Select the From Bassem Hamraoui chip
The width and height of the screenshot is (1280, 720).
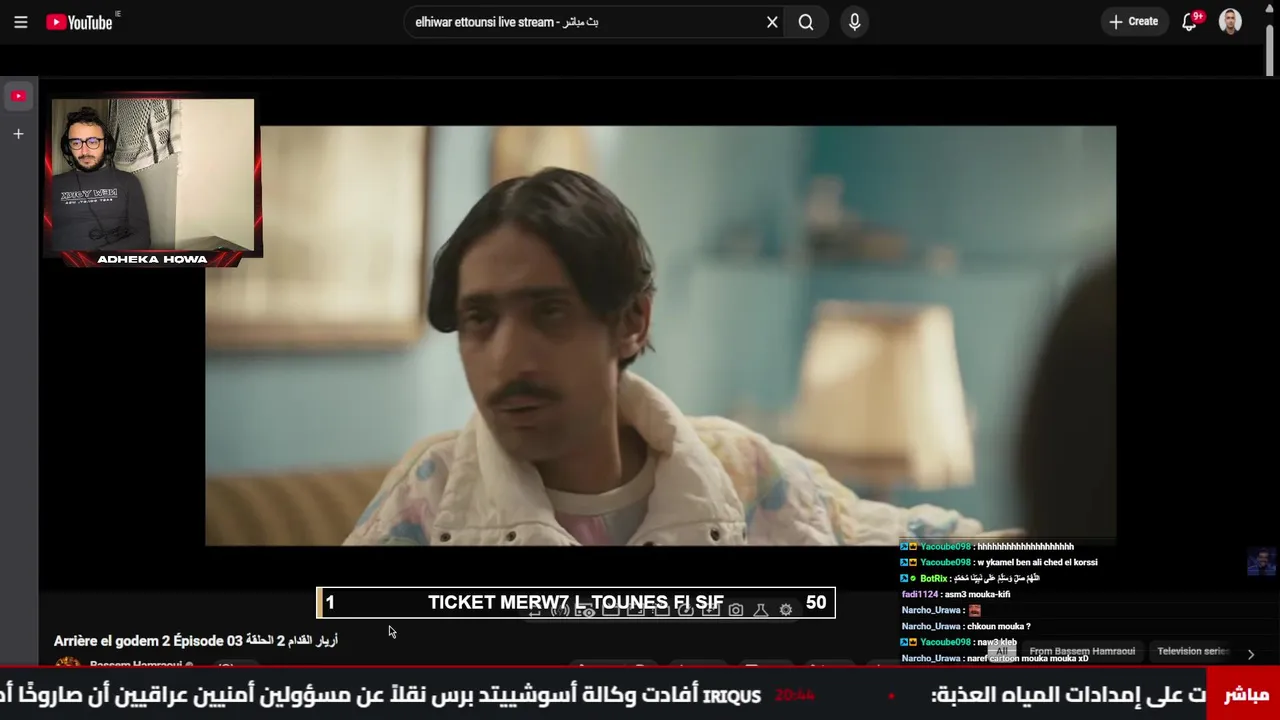[x=1082, y=651]
